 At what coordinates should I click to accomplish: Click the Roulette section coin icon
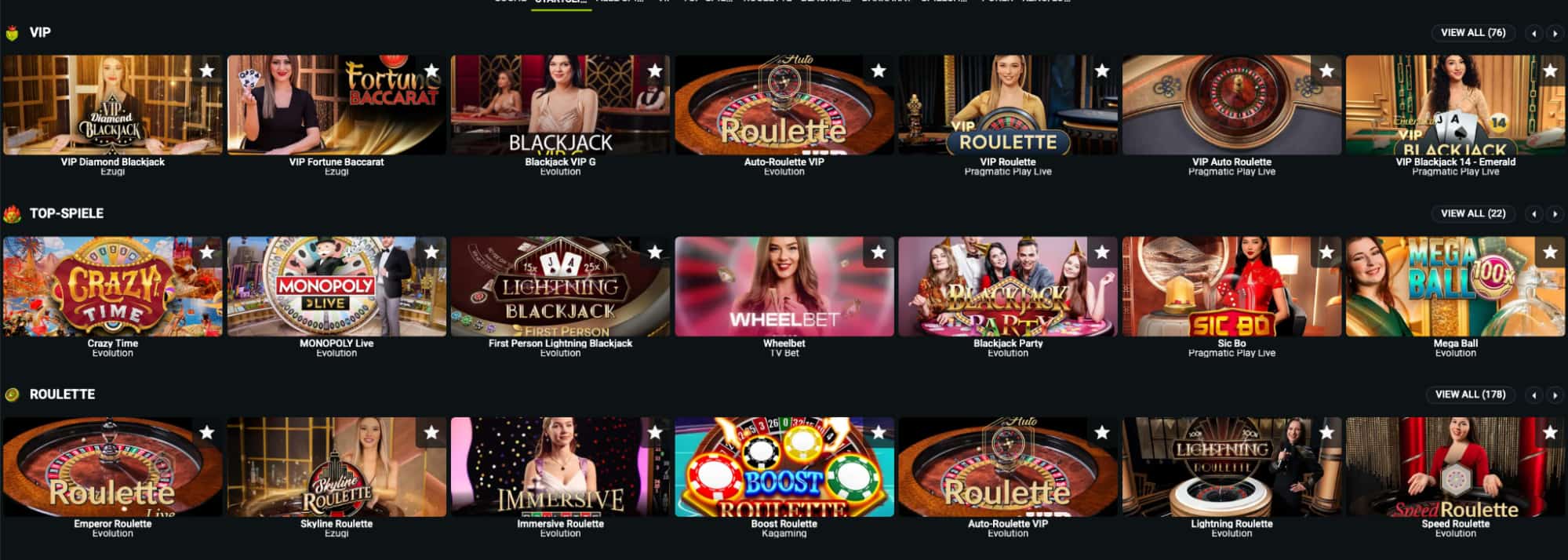click(12, 395)
